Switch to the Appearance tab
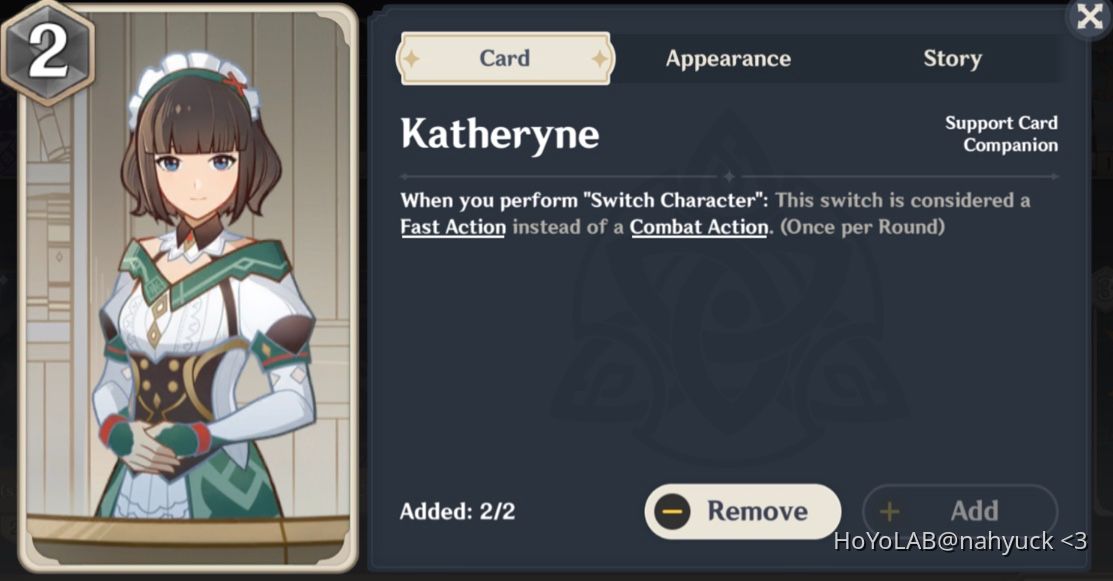This screenshot has height=581, width=1113. tap(728, 58)
